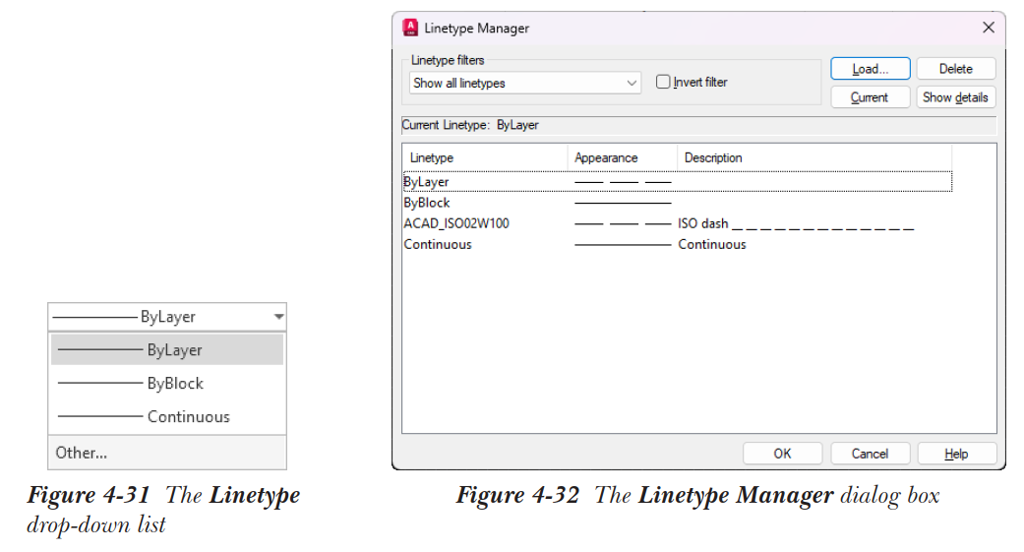Screen dimensions: 1024x552
Task: Select the Continuous row in Linetype Manager
Action: (677, 244)
